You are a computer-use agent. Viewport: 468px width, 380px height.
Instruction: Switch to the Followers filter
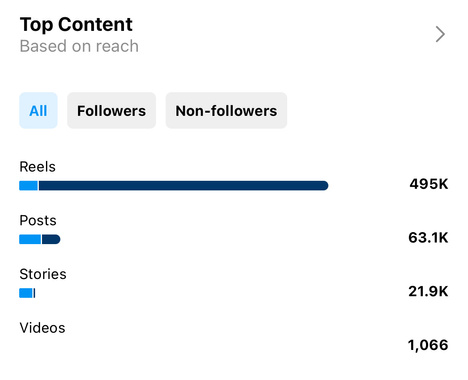111,111
